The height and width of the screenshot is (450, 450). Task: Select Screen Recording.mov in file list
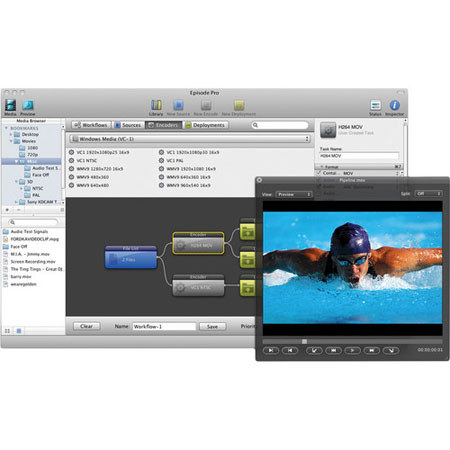(x=29, y=262)
